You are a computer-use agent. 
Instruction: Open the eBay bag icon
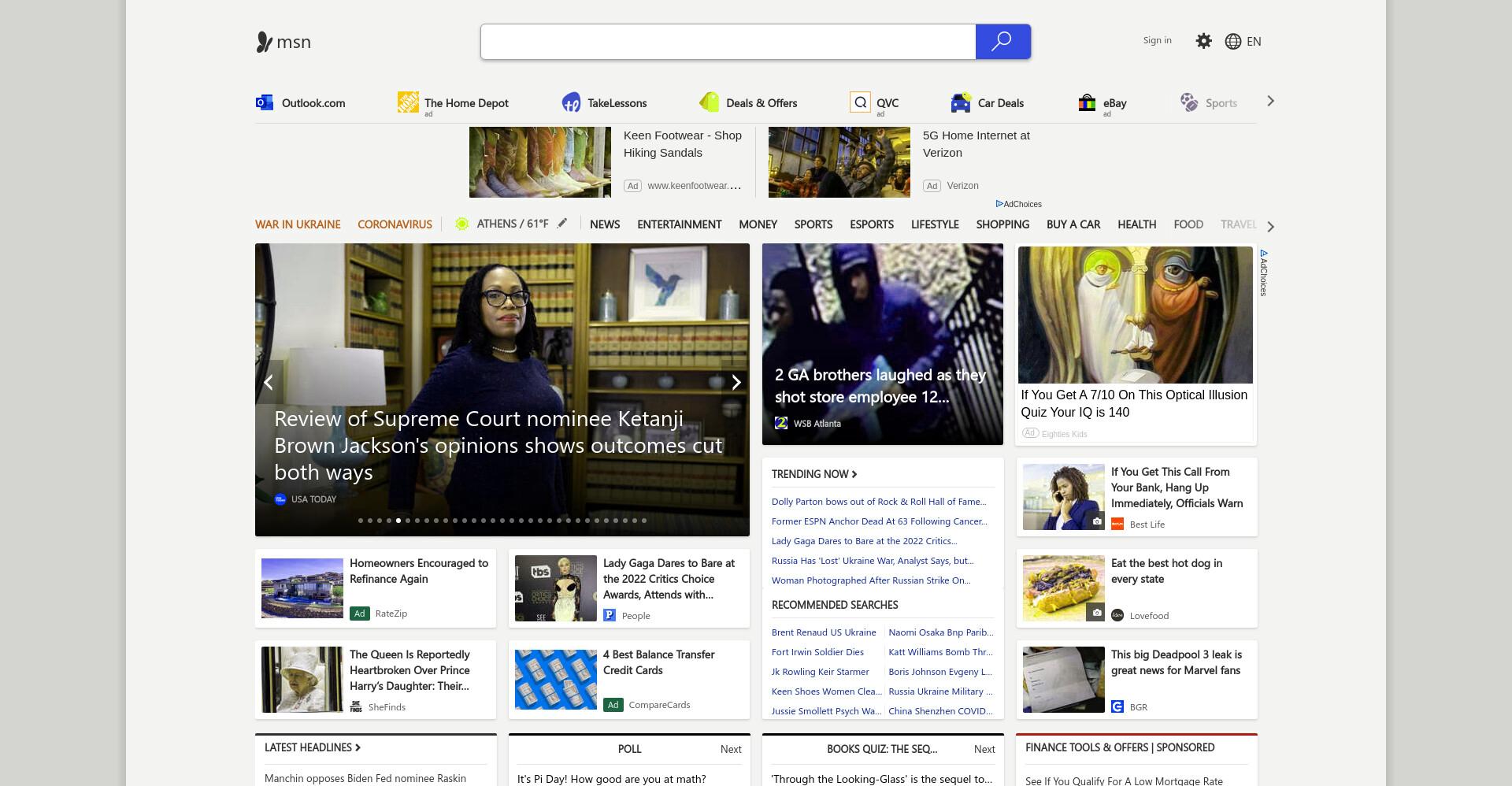[1087, 102]
